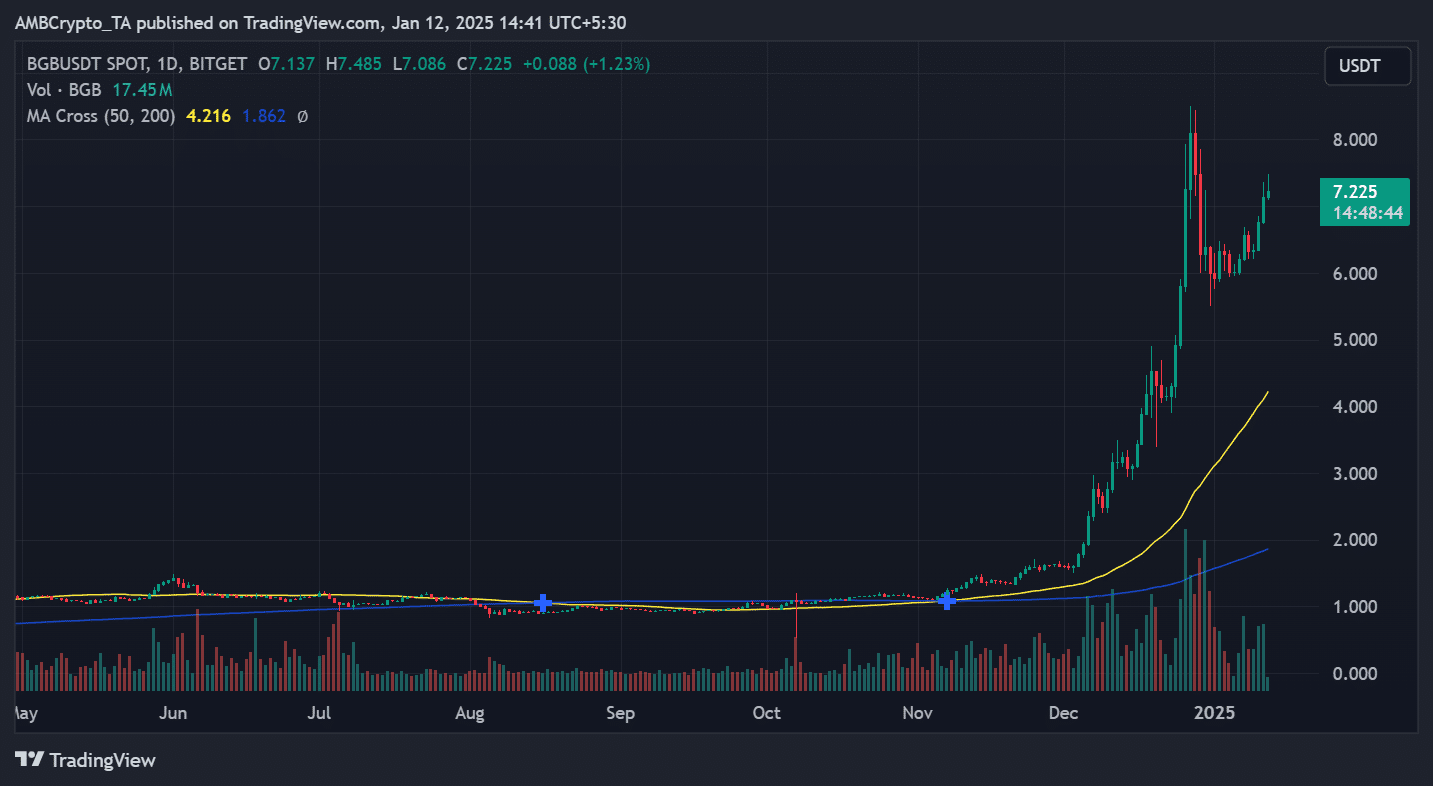Click the blue 200-MA value 1.862
The image size is (1433, 786).
[x=262, y=116]
